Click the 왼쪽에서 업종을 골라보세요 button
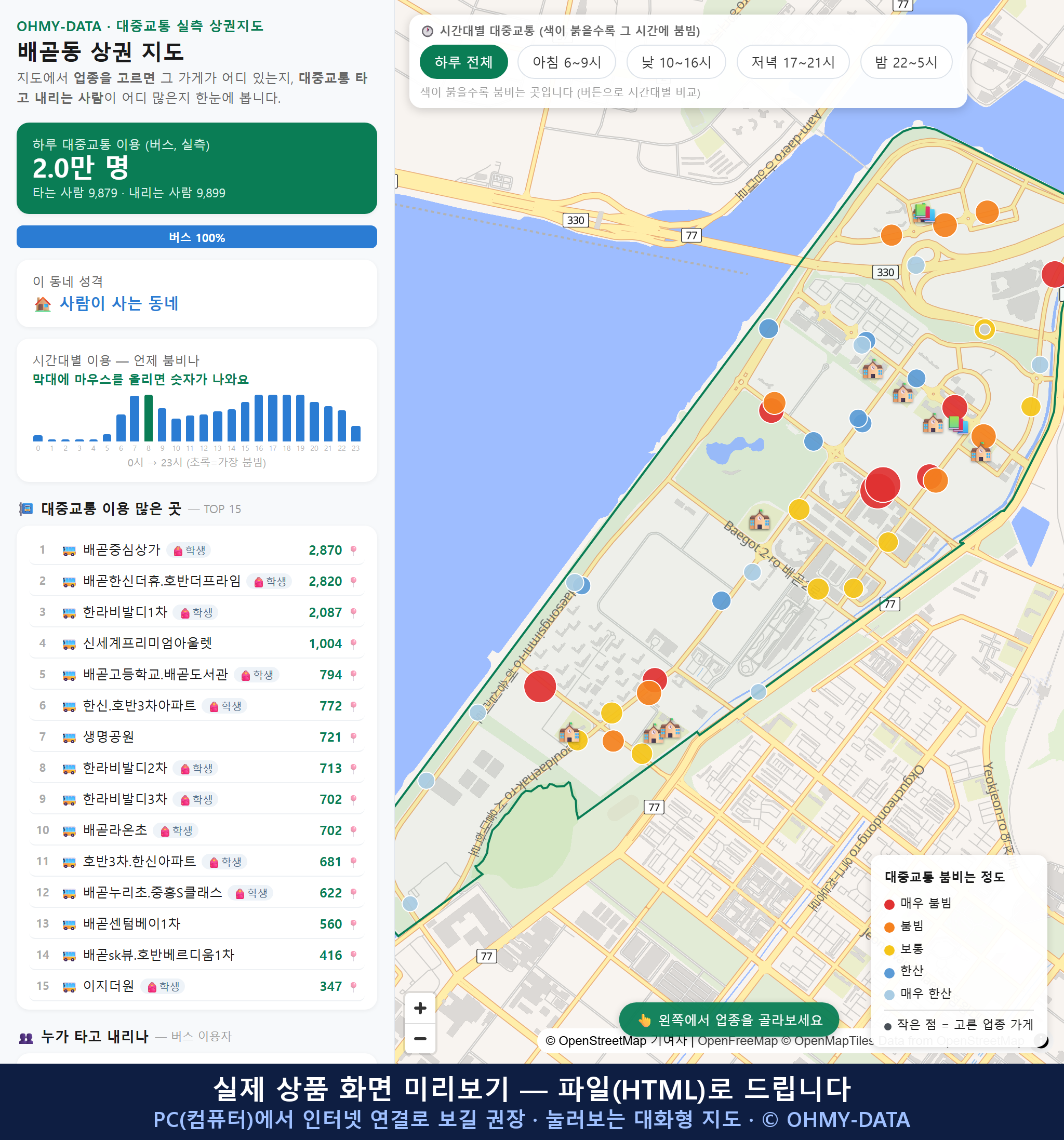Image resolution: width=1064 pixels, height=1140 pixels. (729, 1020)
